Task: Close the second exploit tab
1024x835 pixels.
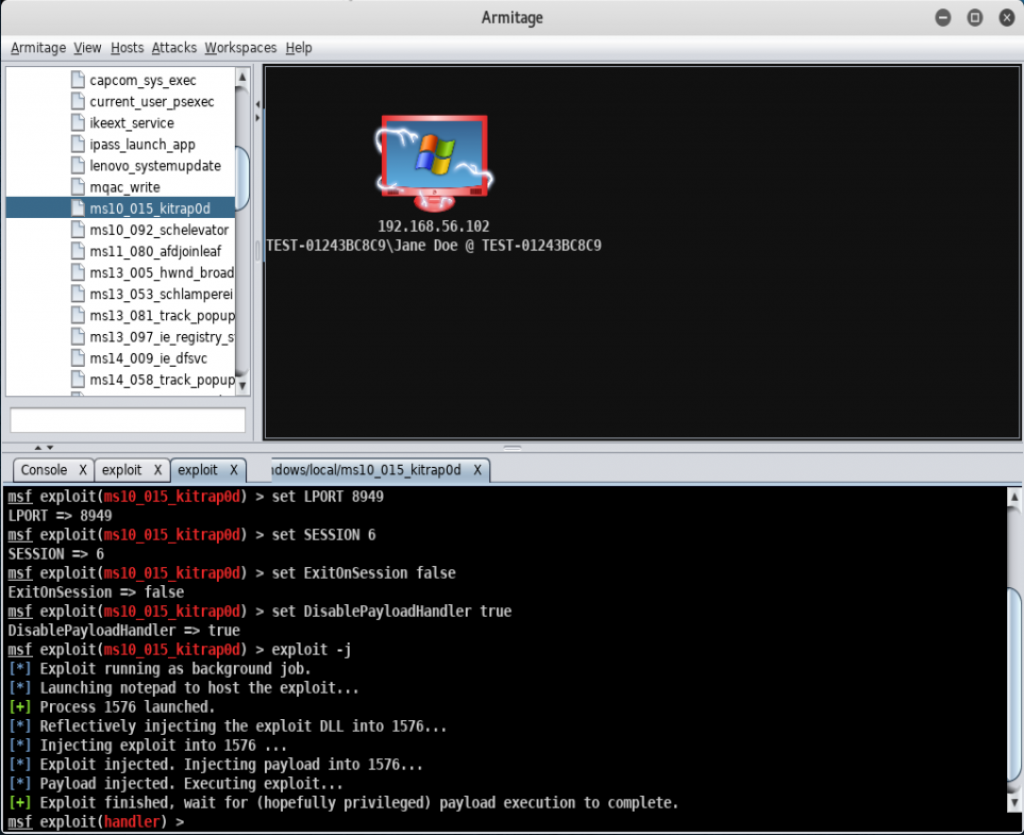Action: (233, 470)
